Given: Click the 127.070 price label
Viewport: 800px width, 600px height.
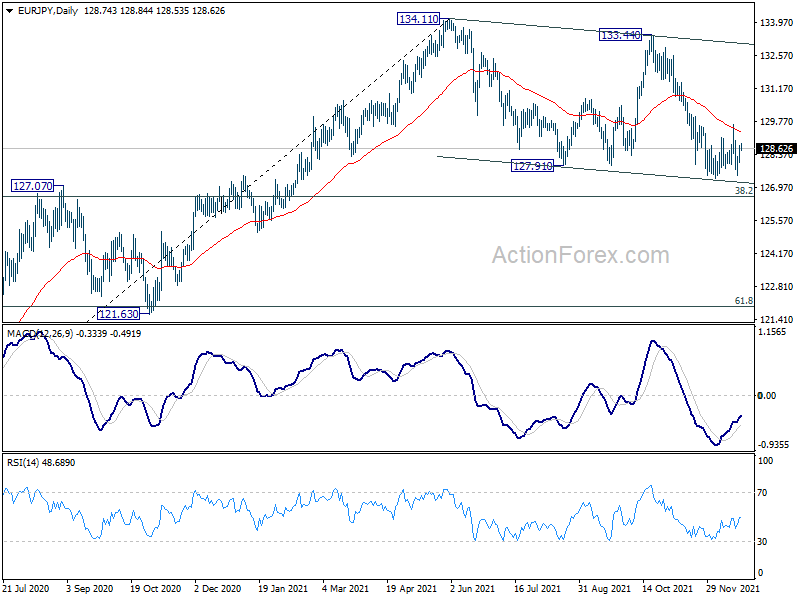Looking at the screenshot, I should [x=33, y=186].
